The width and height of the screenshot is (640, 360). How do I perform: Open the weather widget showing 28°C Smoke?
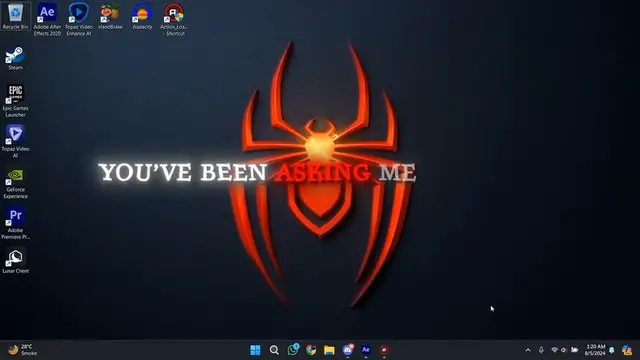tap(23, 350)
